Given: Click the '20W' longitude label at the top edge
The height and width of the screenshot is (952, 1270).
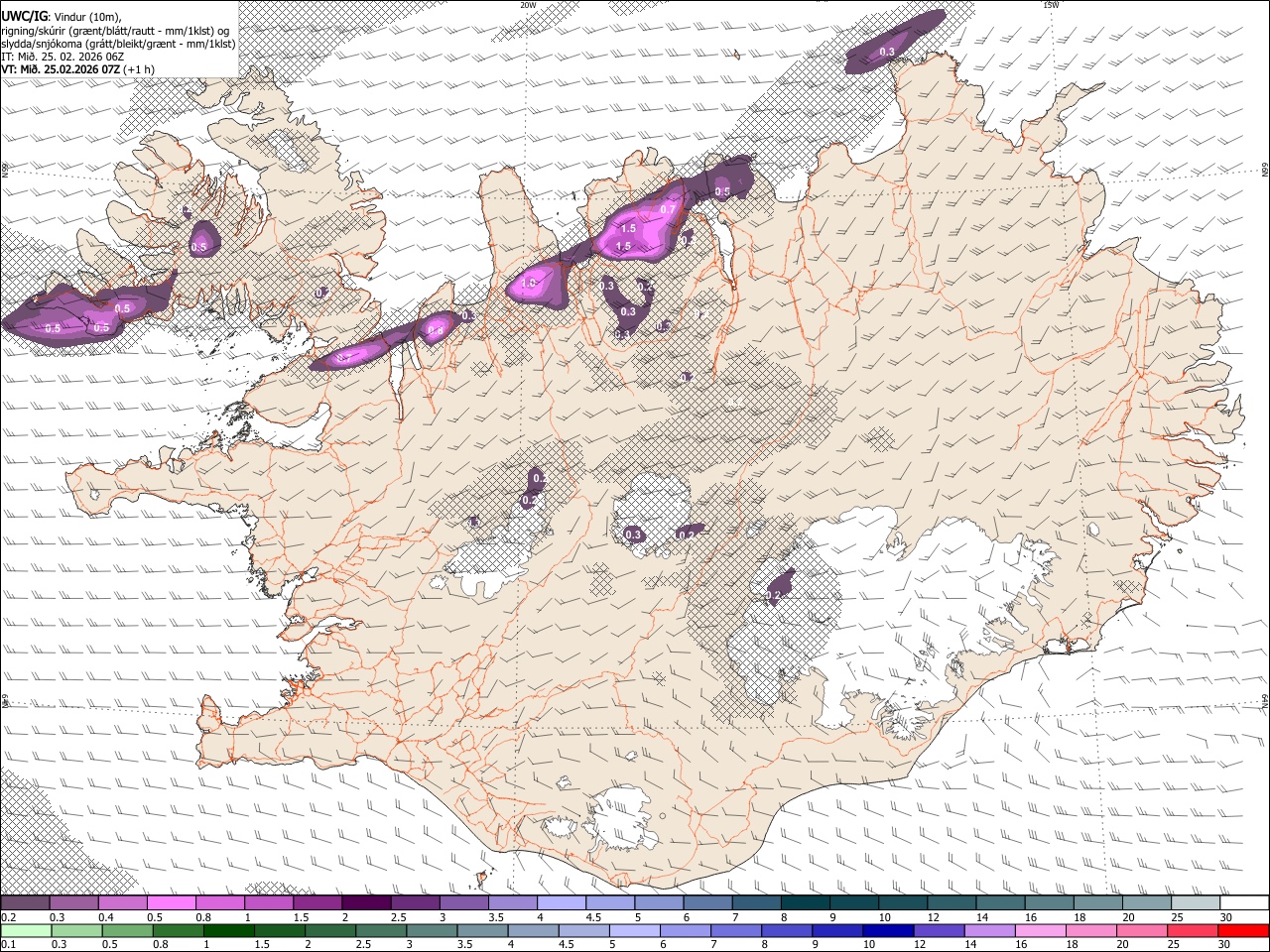Looking at the screenshot, I should pyautogui.click(x=528, y=5).
